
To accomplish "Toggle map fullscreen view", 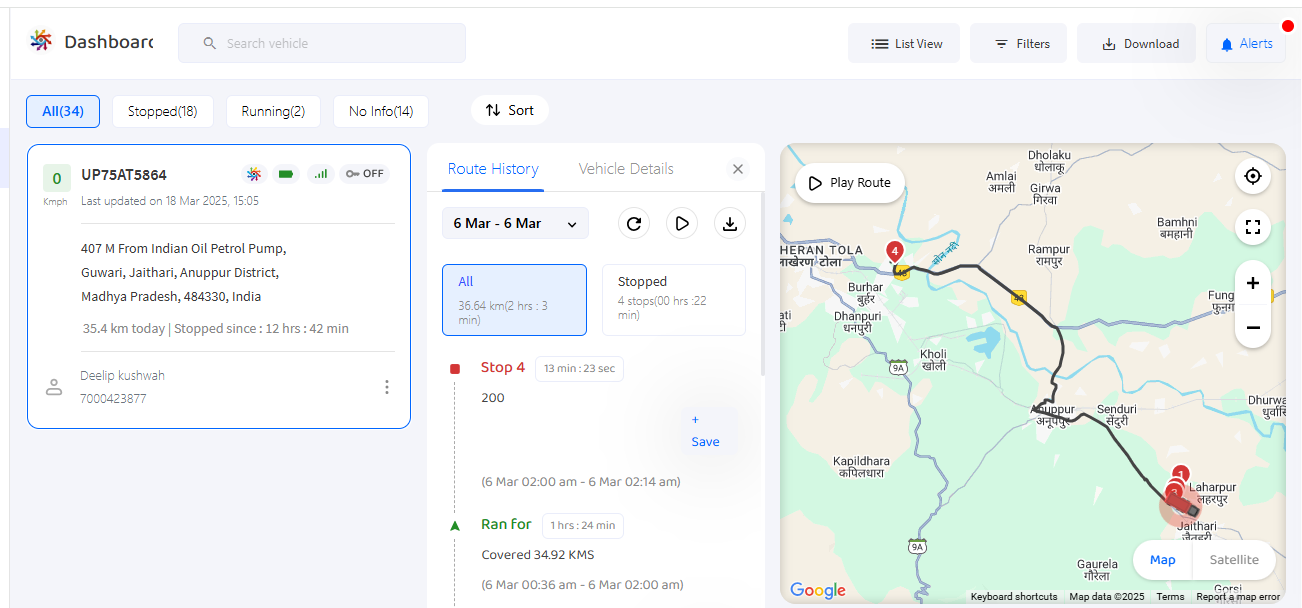I will [x=1252, y=227].
